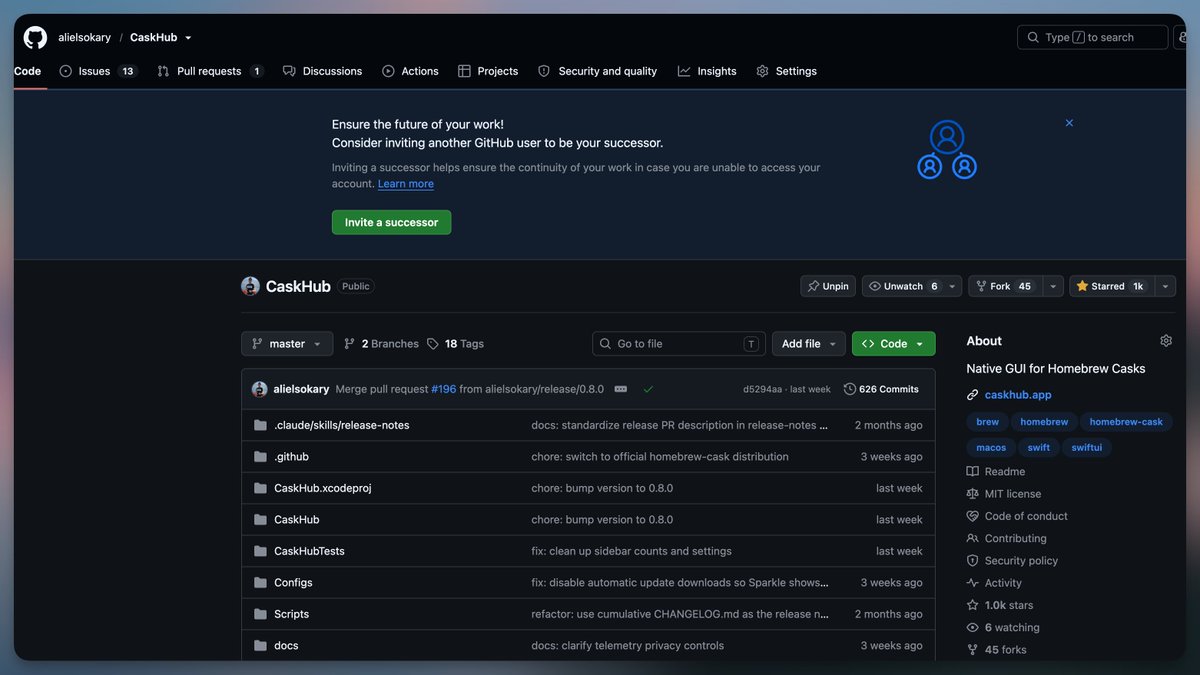The width and height of the screenshot is (1200, 675).
Task: Visit the caskhub.app website link
Action: [x=1018, y=395]
